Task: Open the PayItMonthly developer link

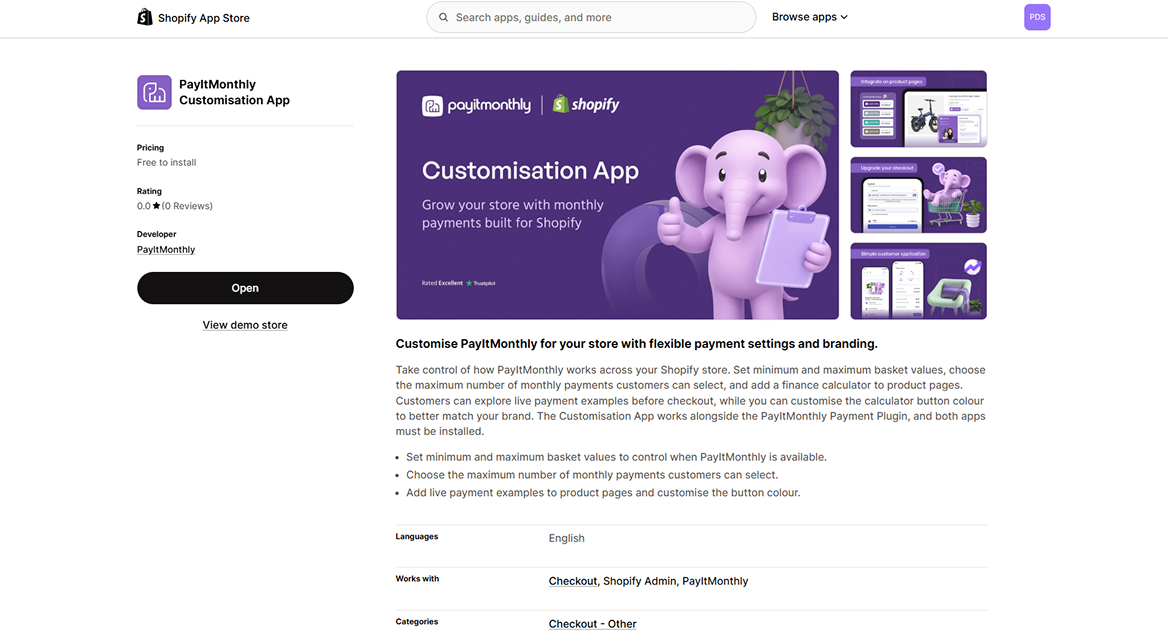Action: [166, 250]
